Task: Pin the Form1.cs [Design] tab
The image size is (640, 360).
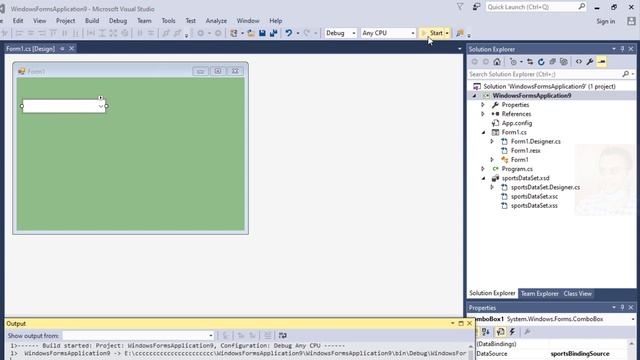Action: point(62,49)
